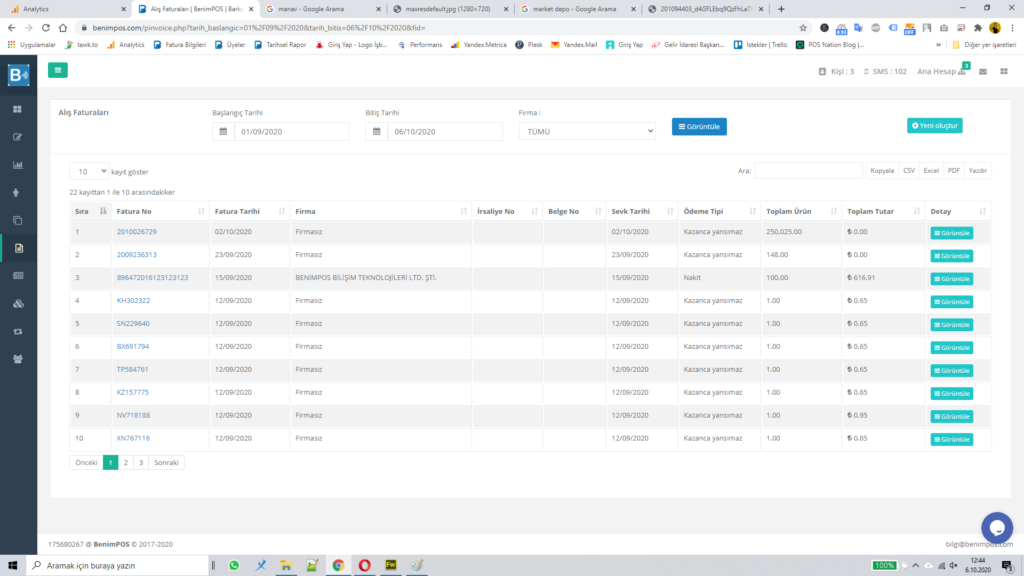1024x576 pixels.
Task: Open Opera browser from the taskbar
Action: 364,566
